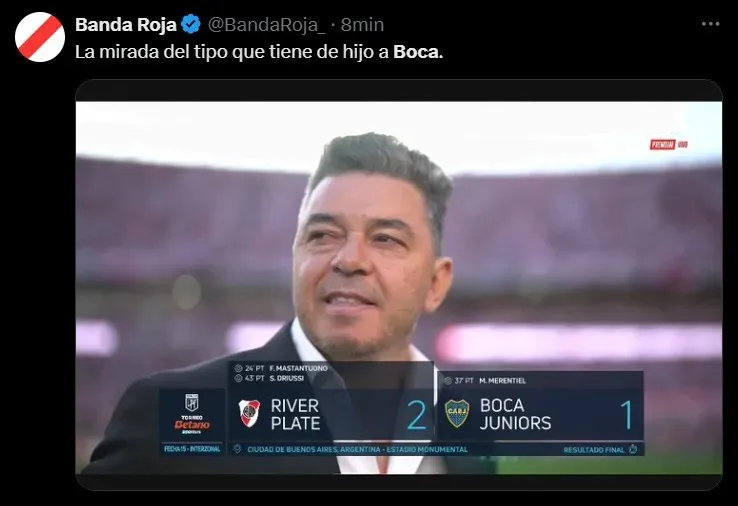The width and height of the screenshot is (738, 506).
Task: Click the Torneo Betano league logo
Action: pos(192,414)
